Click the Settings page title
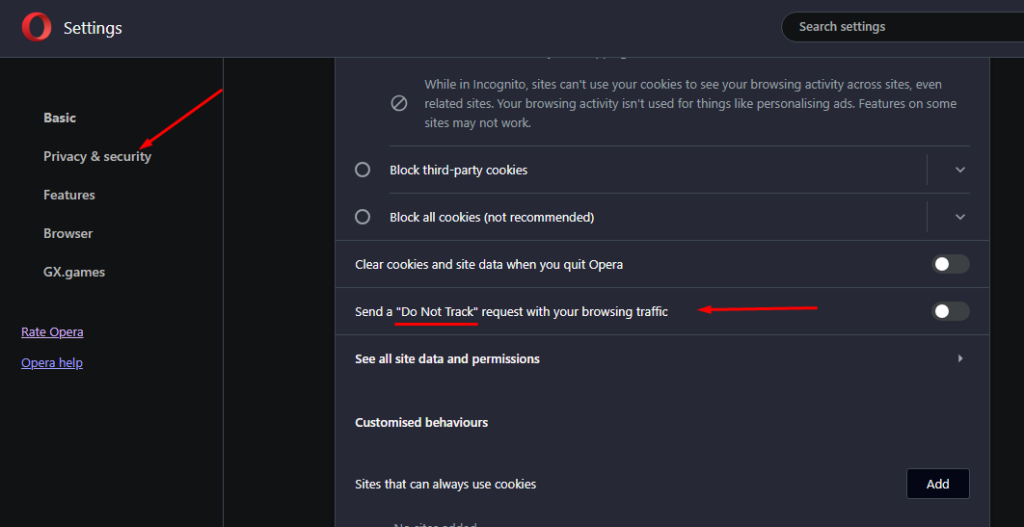This screenshot has width=1024, height=527. click(93, 28)
